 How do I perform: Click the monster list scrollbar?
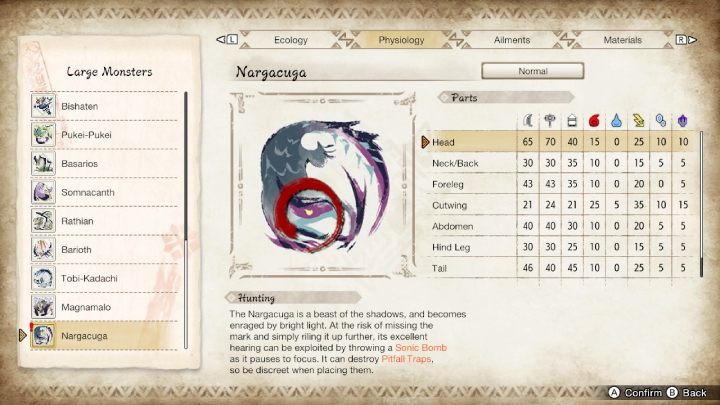pyautogui.click(x=186, y=220)
